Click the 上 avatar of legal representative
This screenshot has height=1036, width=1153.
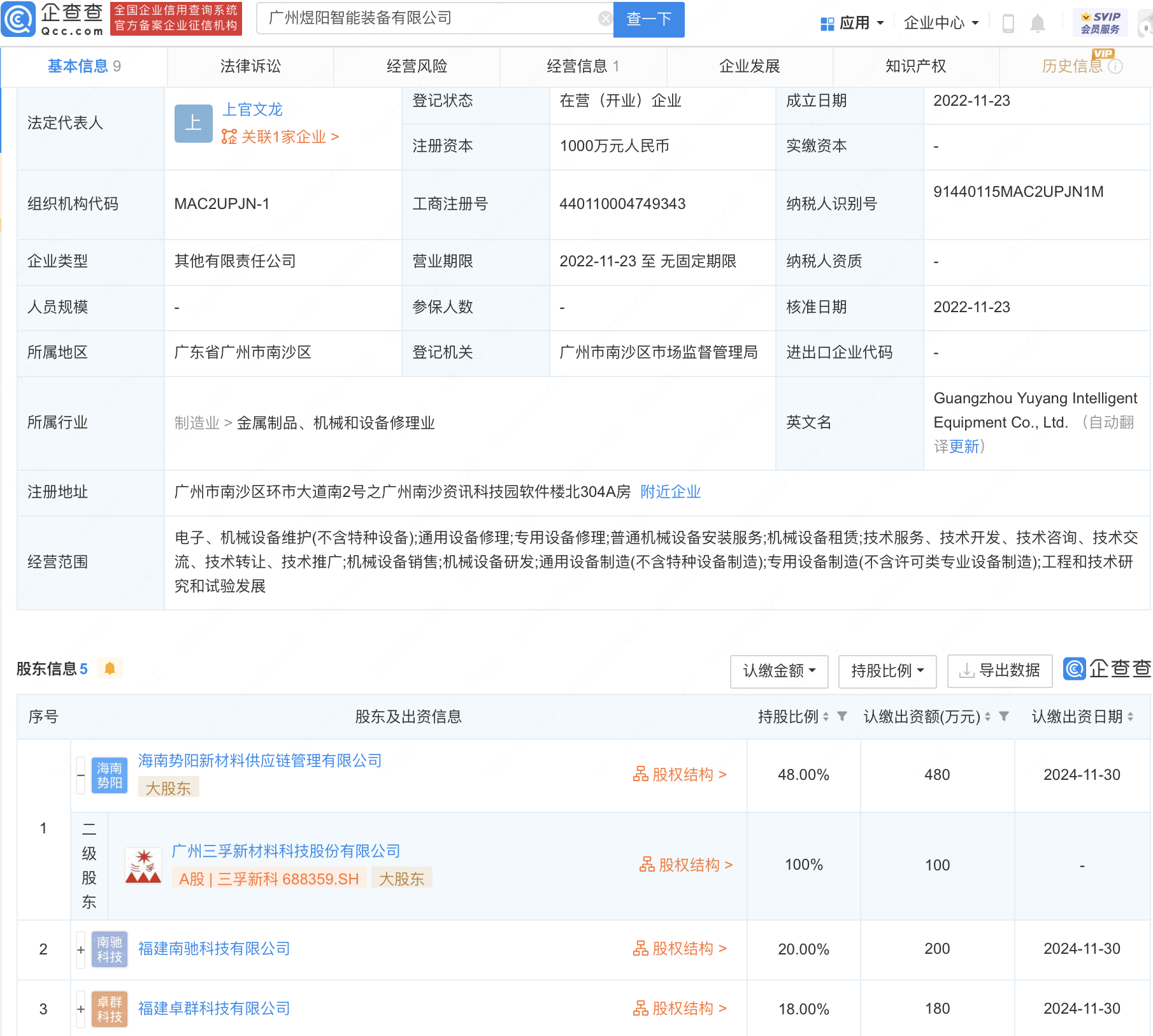click(x=193, y=123)
